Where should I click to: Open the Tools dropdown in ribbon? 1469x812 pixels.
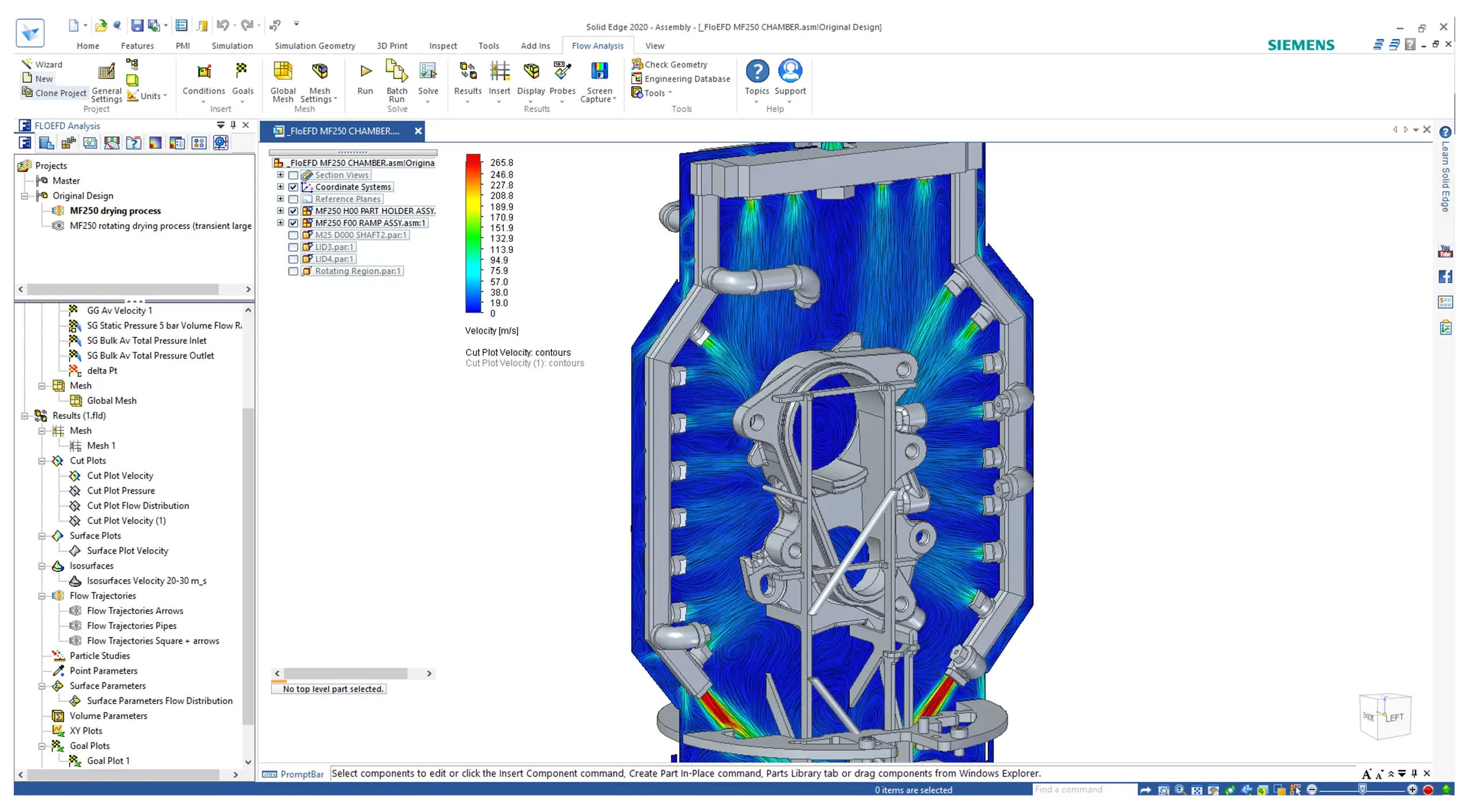(652, 93)
